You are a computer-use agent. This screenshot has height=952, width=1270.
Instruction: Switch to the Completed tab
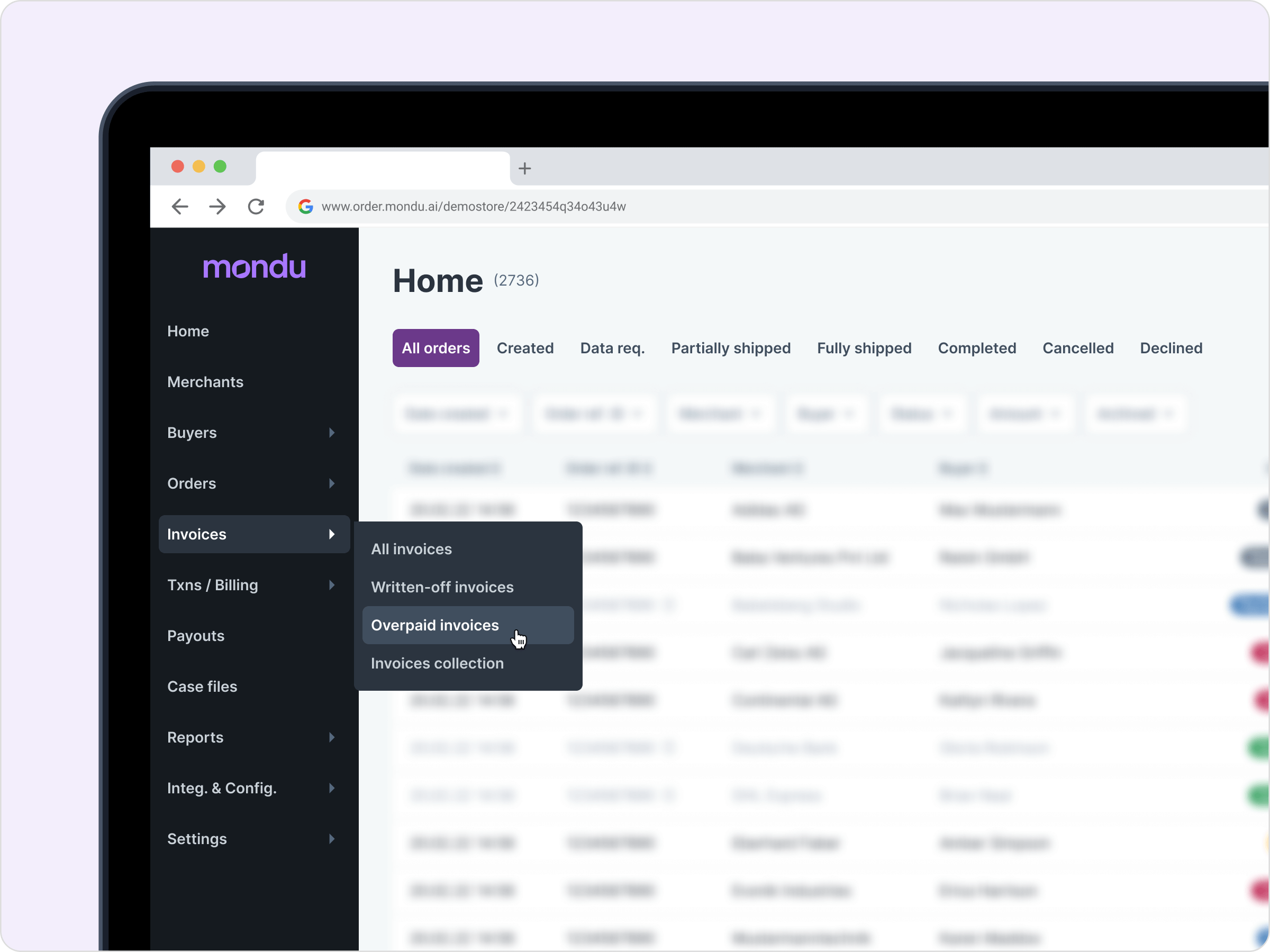click(x=976, y=349)
